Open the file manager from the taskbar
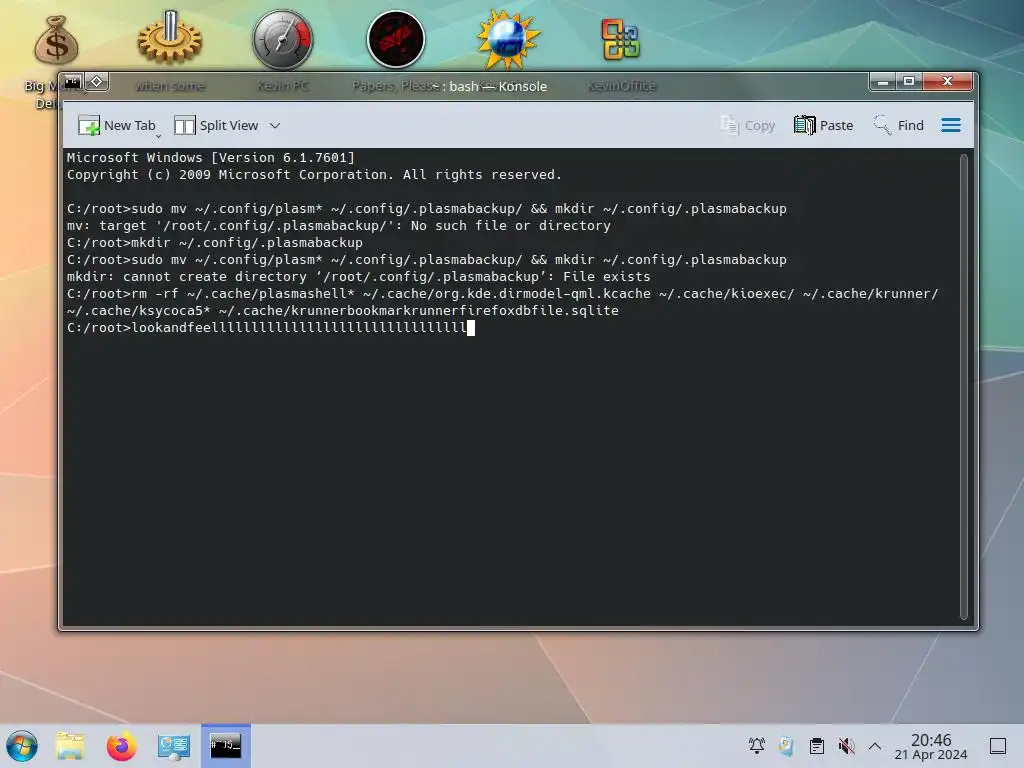This screenshot has height=768, width=1024. tap(70, 746)
